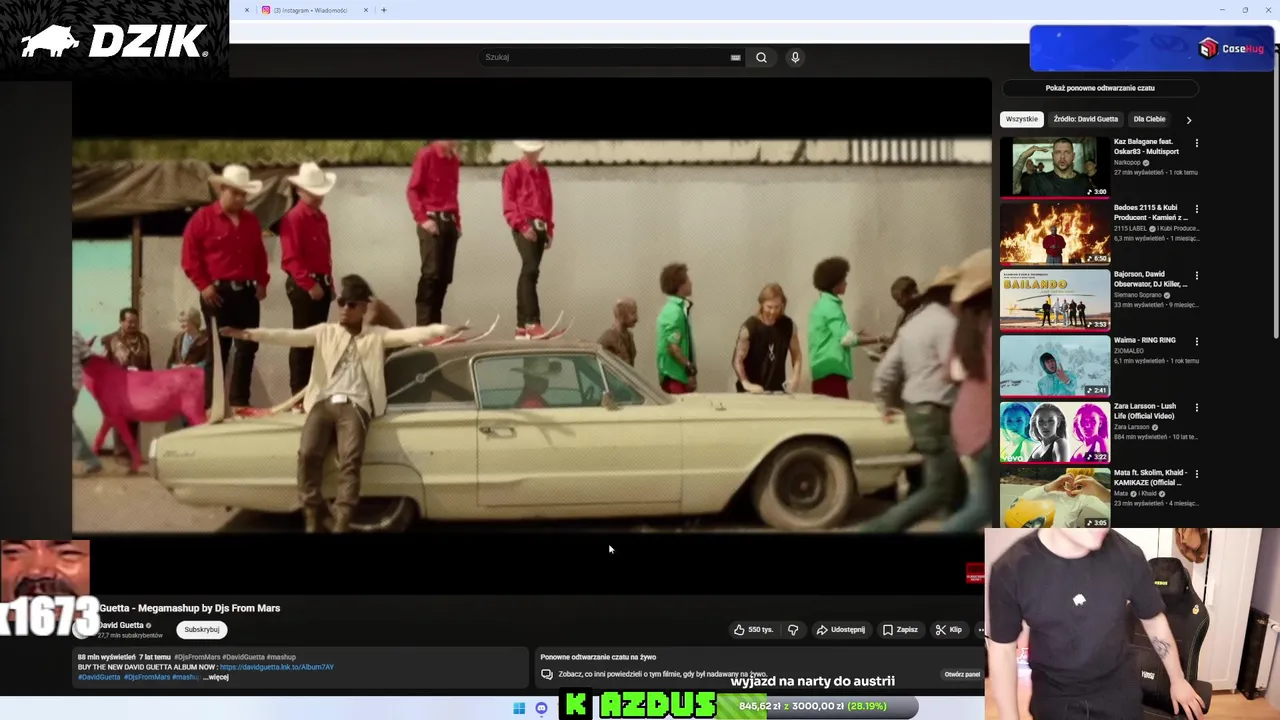
Task: Click the chat replay bubble icon
Action: click(x=547, y=674)
